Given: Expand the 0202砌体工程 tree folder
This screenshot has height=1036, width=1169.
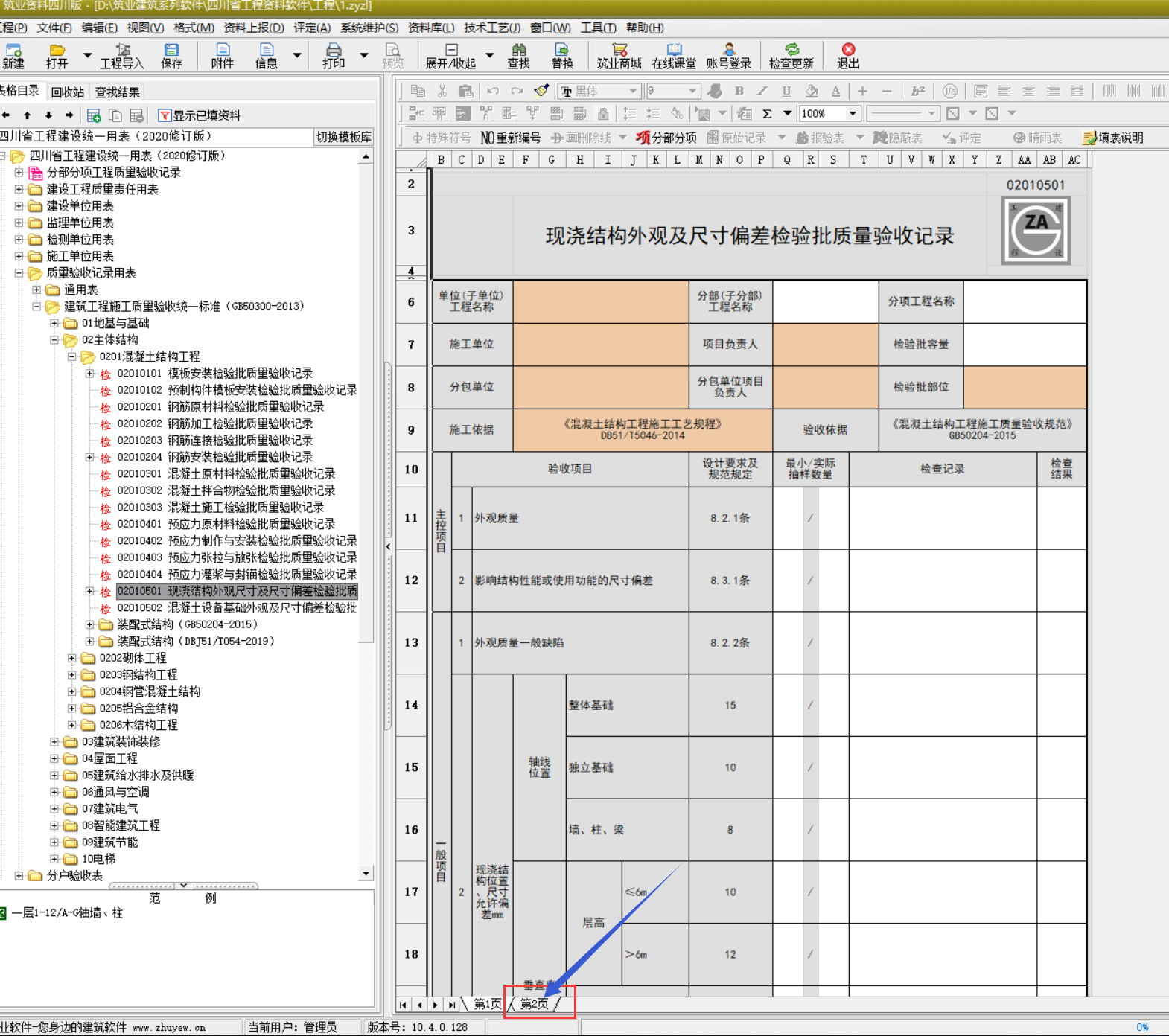Looking at the screenshot, I should pos(72,658).
